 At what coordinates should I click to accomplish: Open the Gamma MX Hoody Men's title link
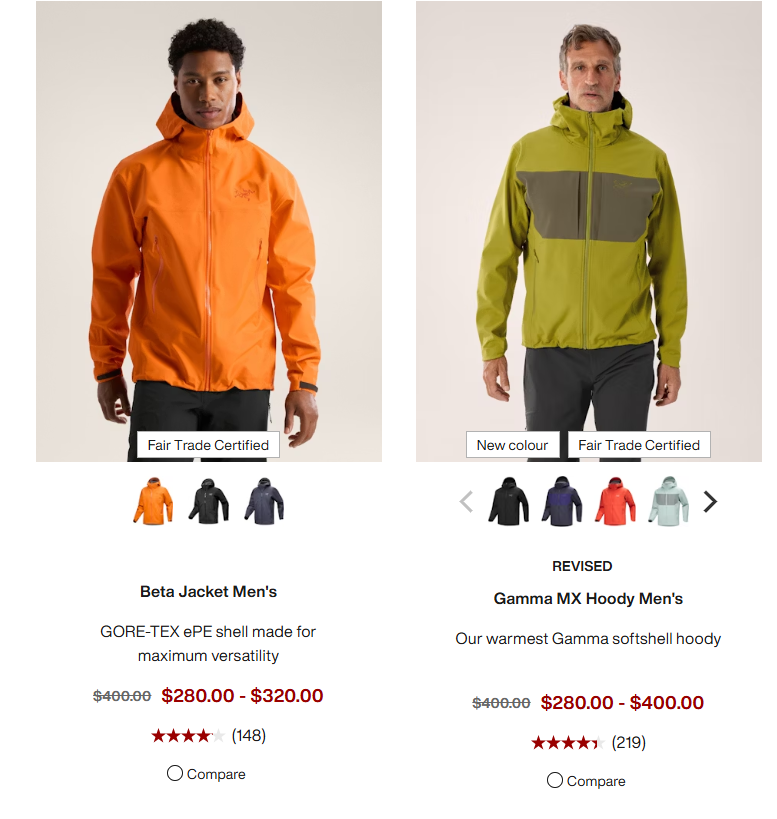coord(588,599)
